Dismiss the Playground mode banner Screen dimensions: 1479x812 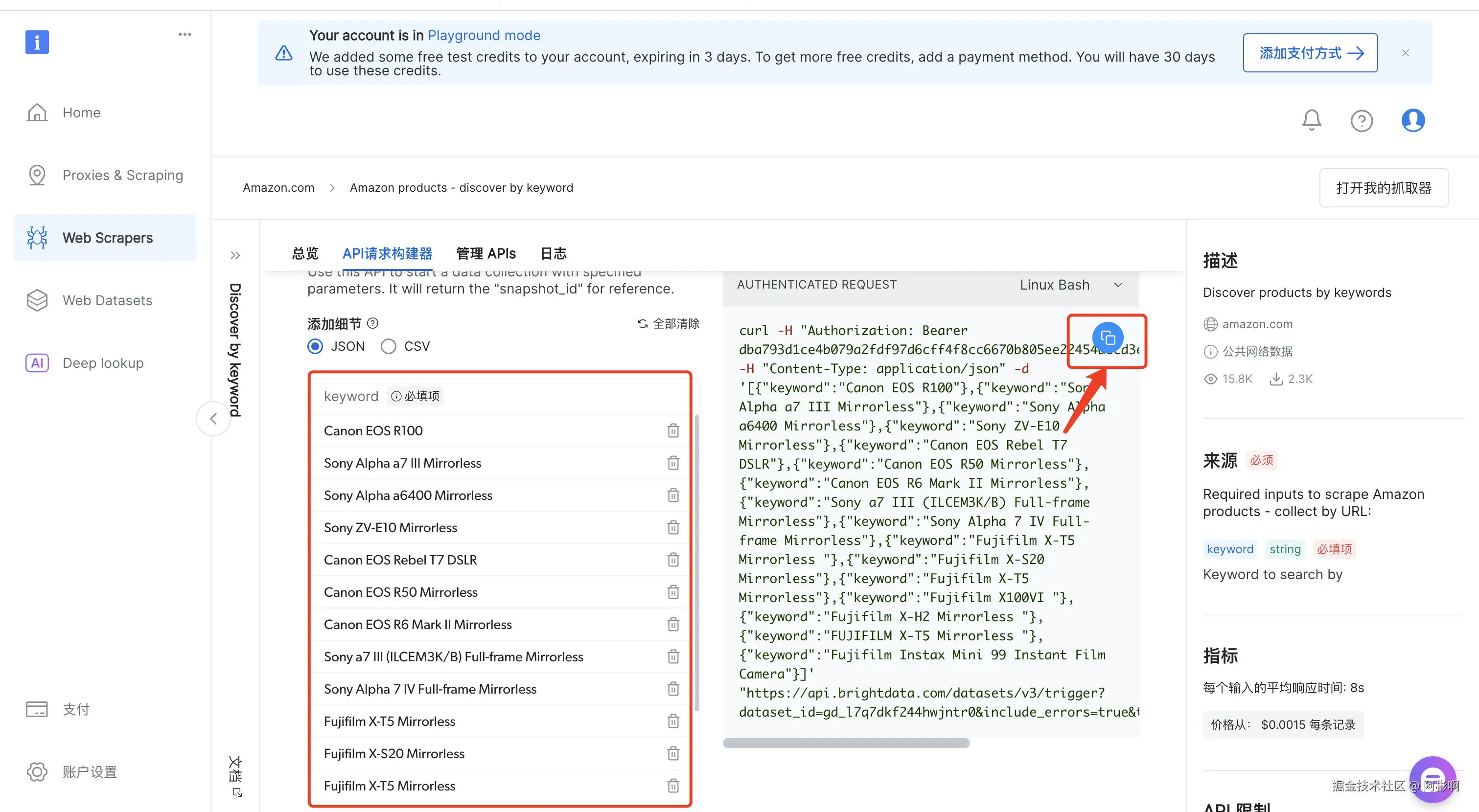click(1405, 53)
